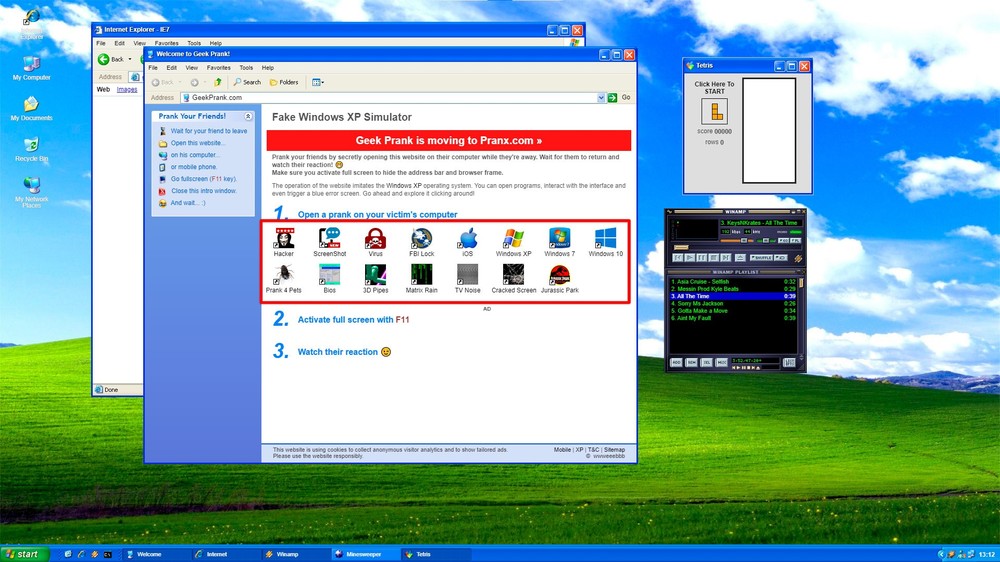
Task: Collapse the Prank Your Friends panel
Action: click(x=248, y=117)
